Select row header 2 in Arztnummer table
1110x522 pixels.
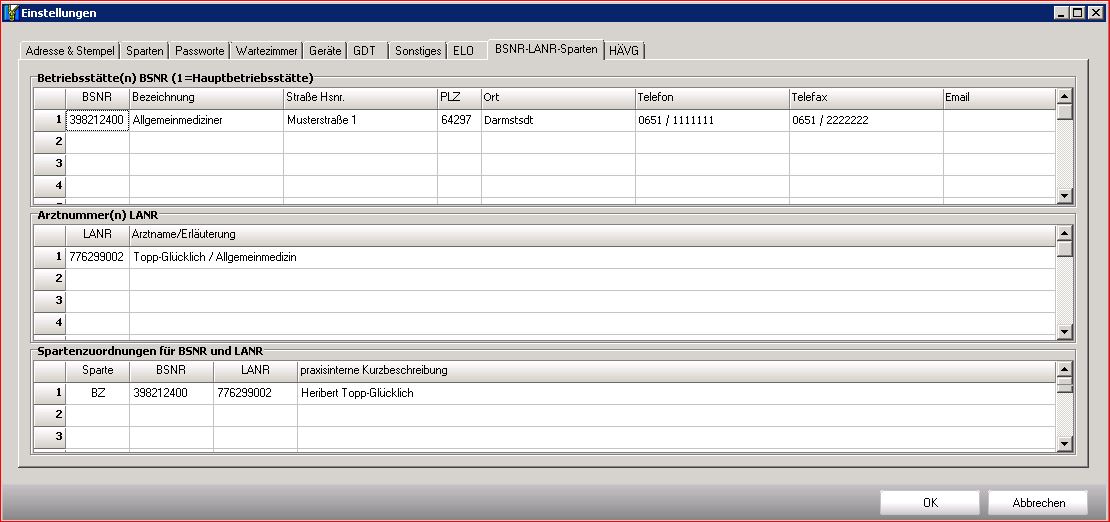tap(50, 278)
